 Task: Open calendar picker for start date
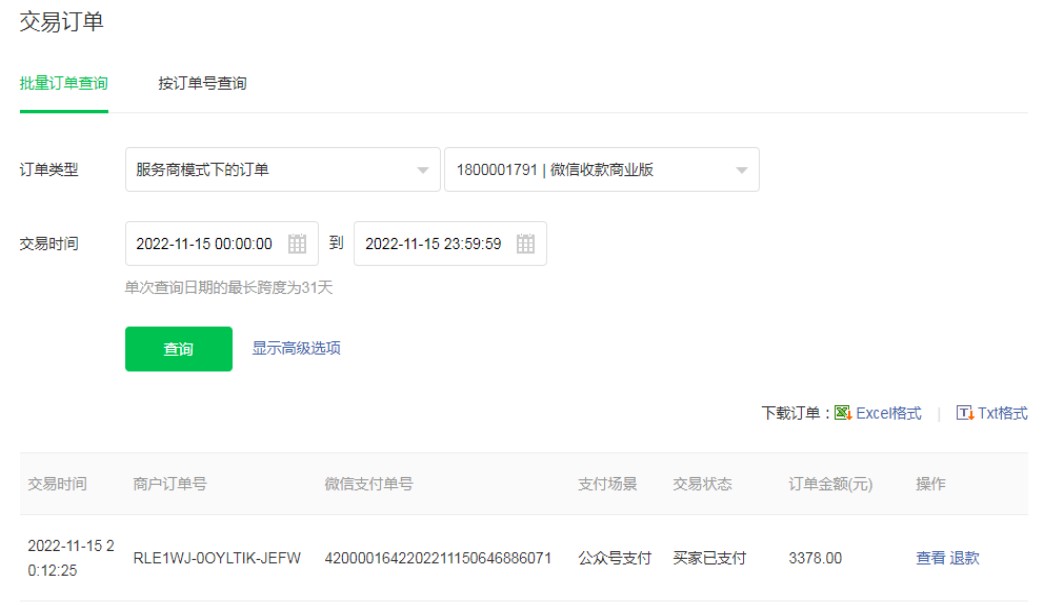coord(297,244)
